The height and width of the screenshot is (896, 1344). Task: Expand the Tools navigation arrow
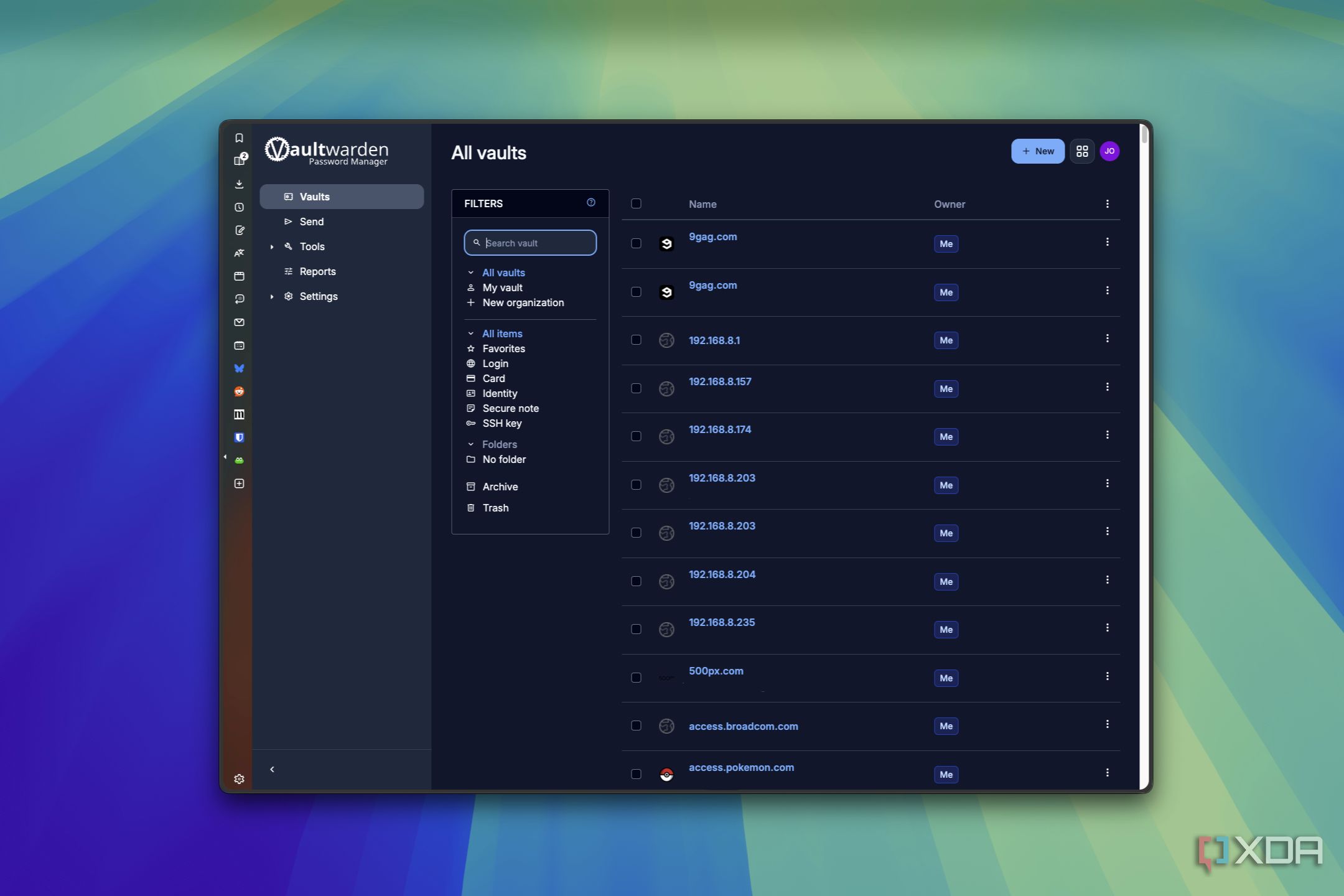point(272,247)
